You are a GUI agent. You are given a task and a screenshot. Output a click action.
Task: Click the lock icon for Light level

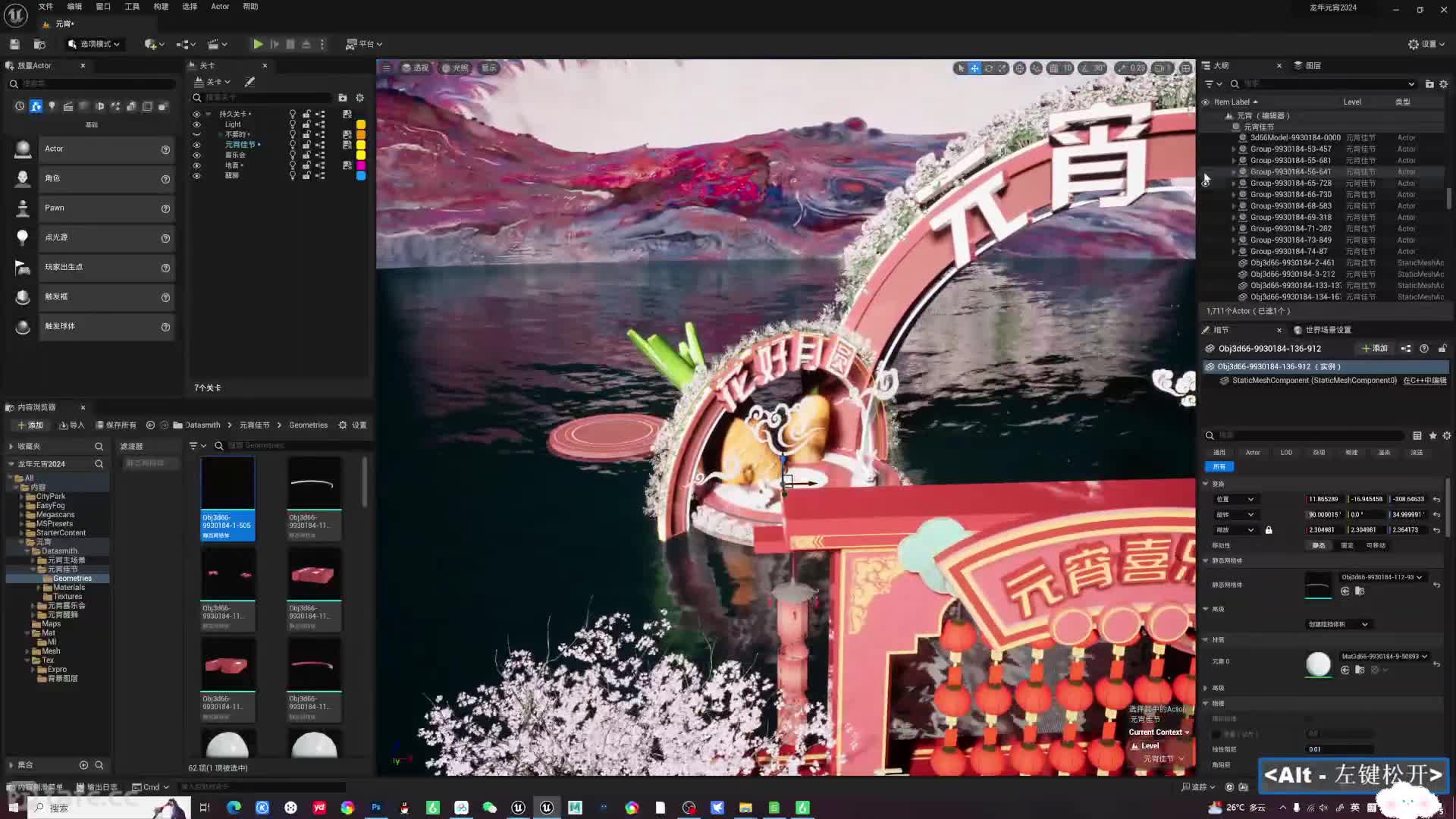[x=306, y=124]
